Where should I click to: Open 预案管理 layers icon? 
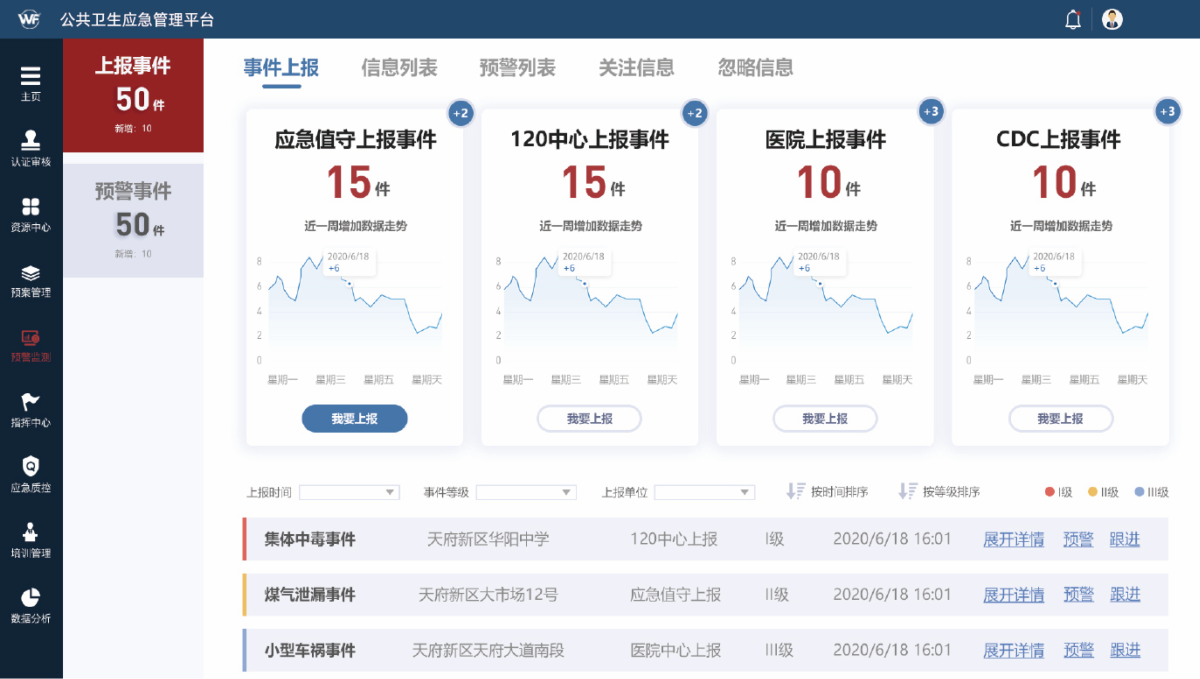tap(31, 274)
